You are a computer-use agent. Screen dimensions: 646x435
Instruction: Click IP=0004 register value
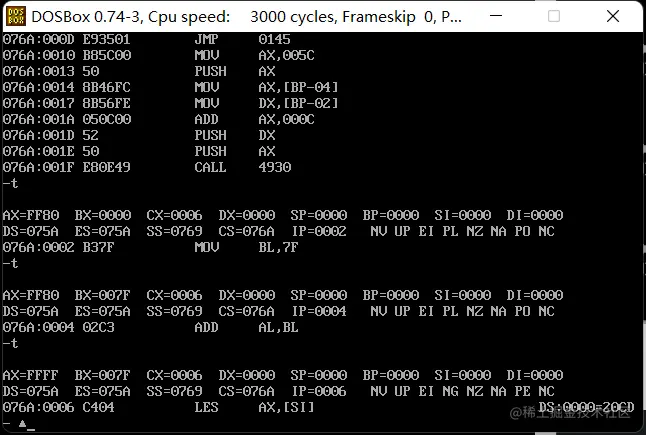[x=319, y=311]
